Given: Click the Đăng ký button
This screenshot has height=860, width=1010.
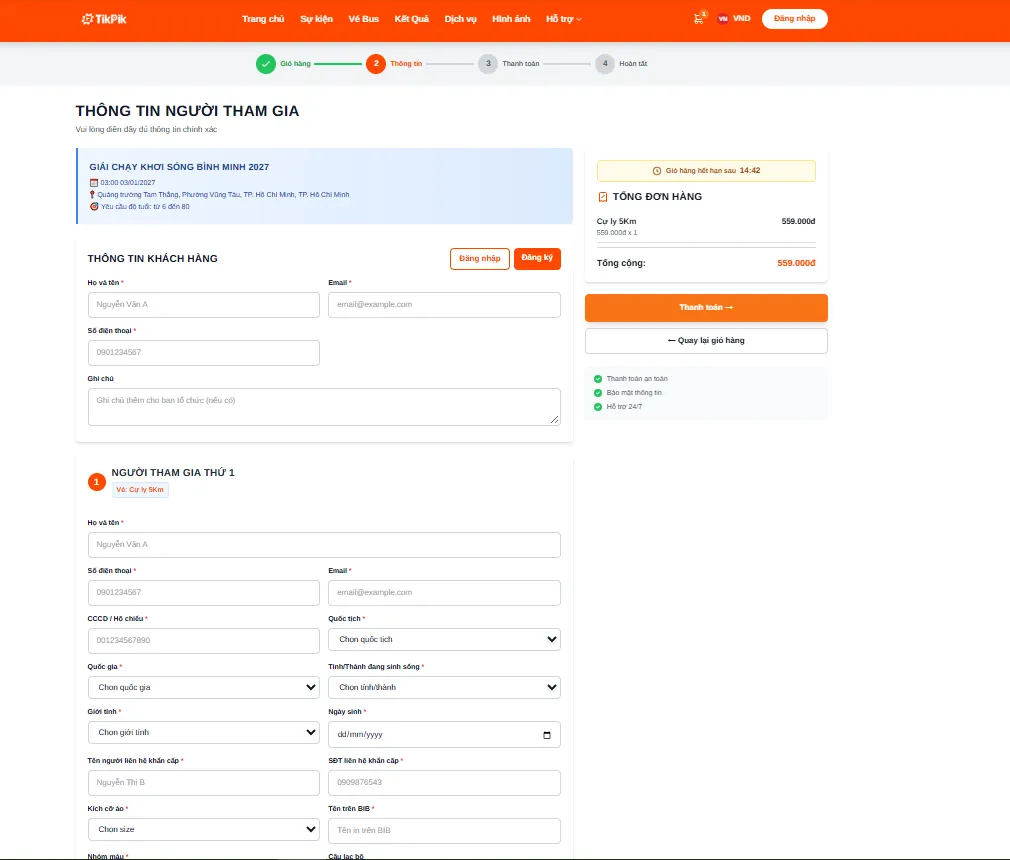Looking at the screenshot, I should (x=537, y=258).
